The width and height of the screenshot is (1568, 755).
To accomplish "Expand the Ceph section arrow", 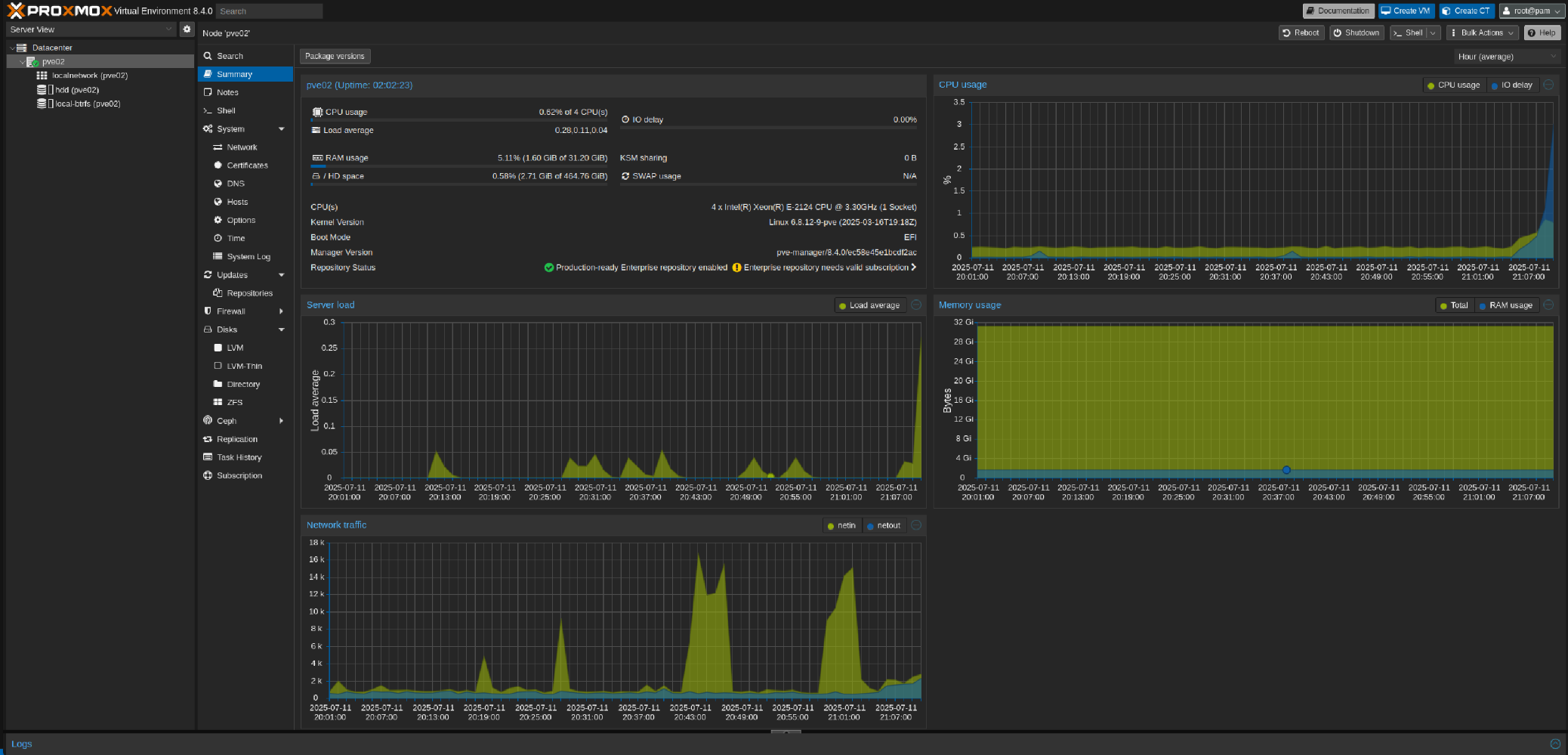I will point(282,421).
